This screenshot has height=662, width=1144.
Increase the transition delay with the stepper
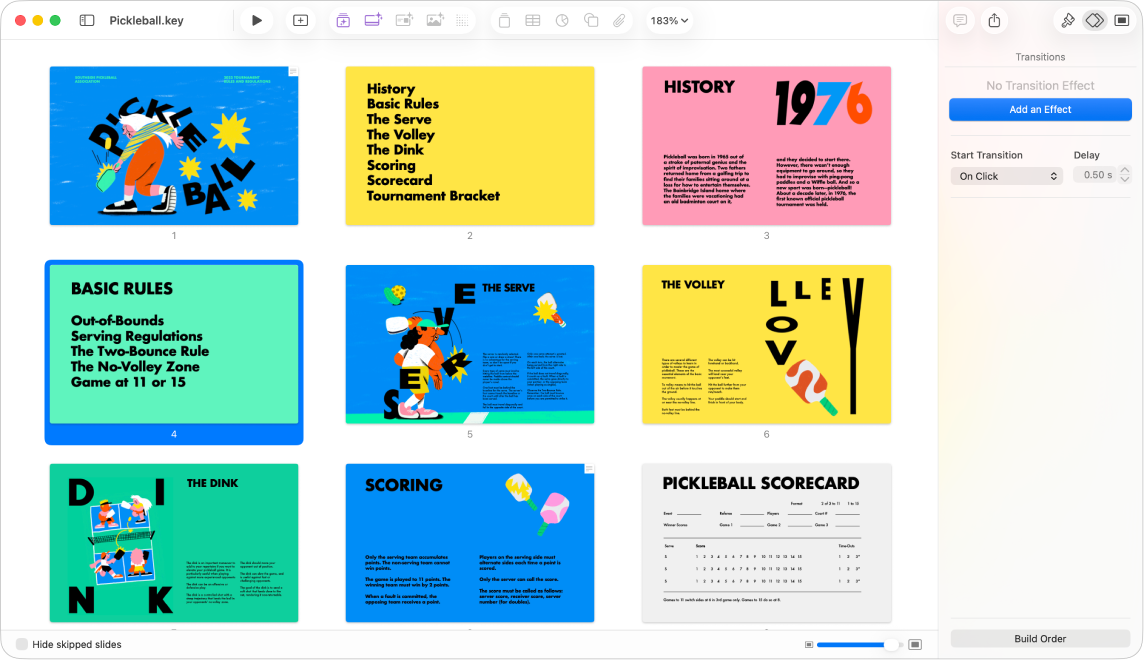click(1125, 170)
